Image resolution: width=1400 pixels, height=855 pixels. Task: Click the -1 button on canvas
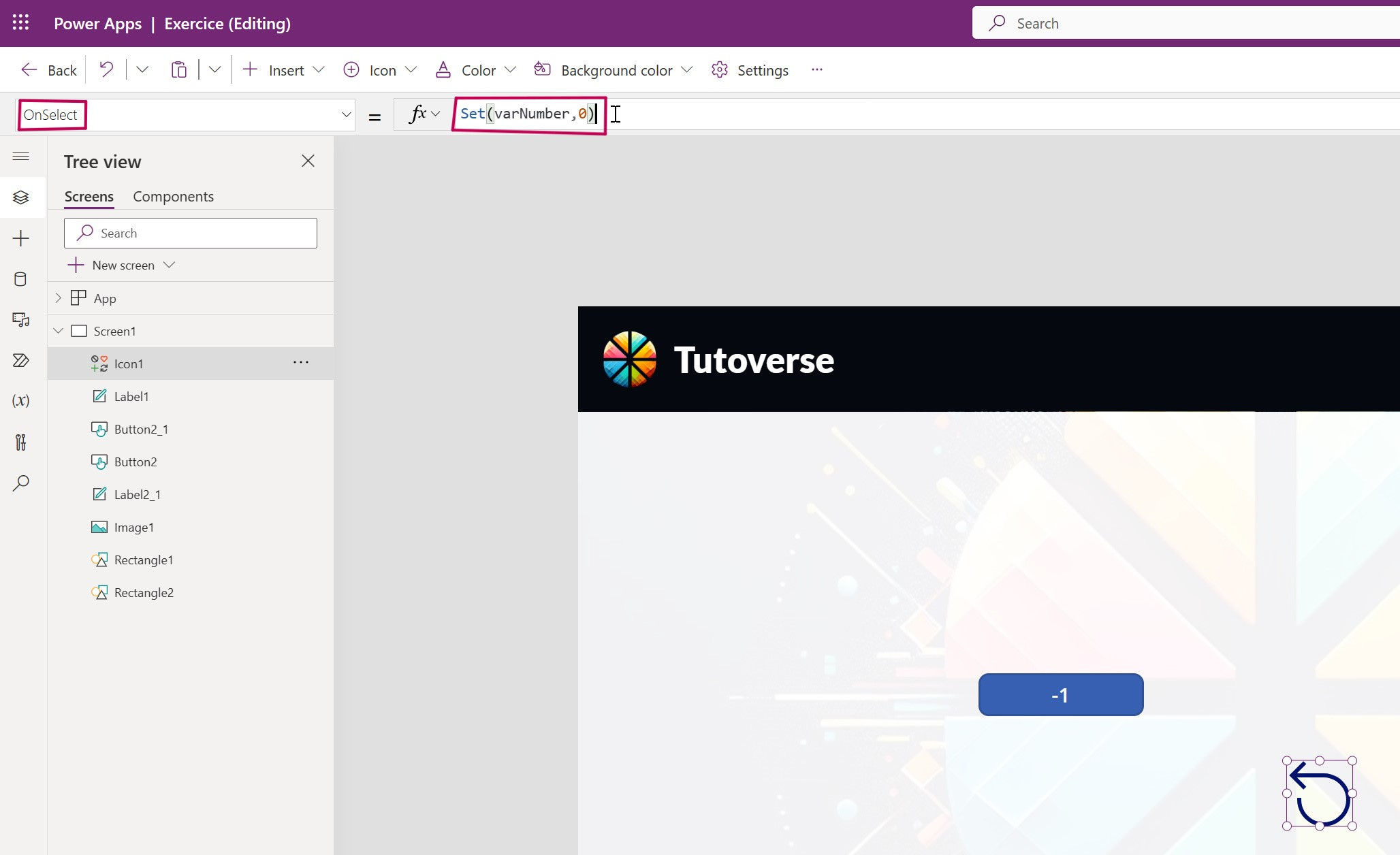(x=1060, y=695)
